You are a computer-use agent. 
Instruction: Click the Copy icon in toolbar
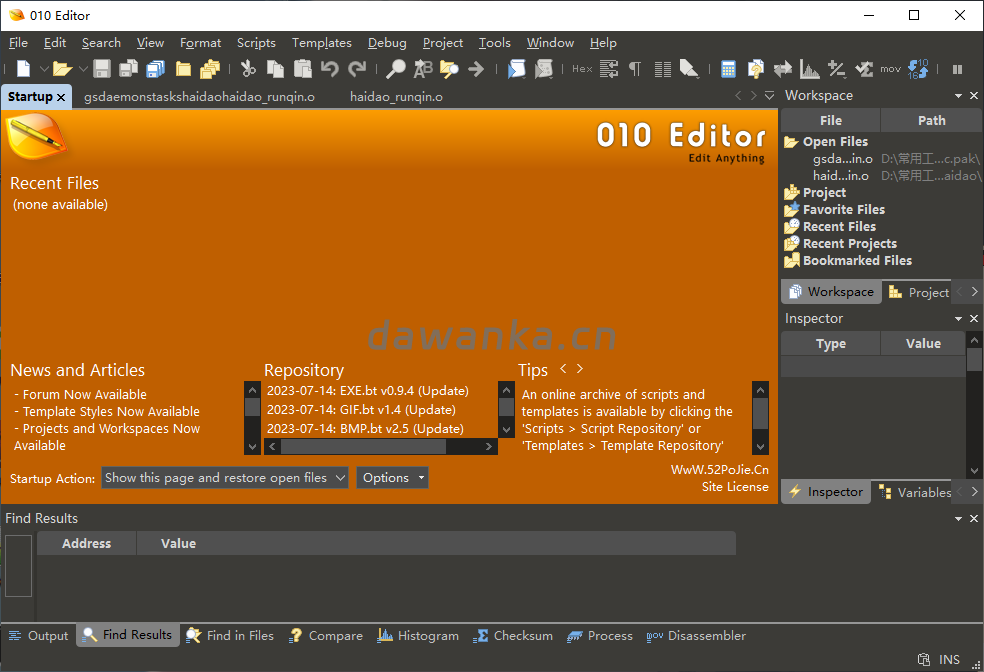(x=275, y=68)
